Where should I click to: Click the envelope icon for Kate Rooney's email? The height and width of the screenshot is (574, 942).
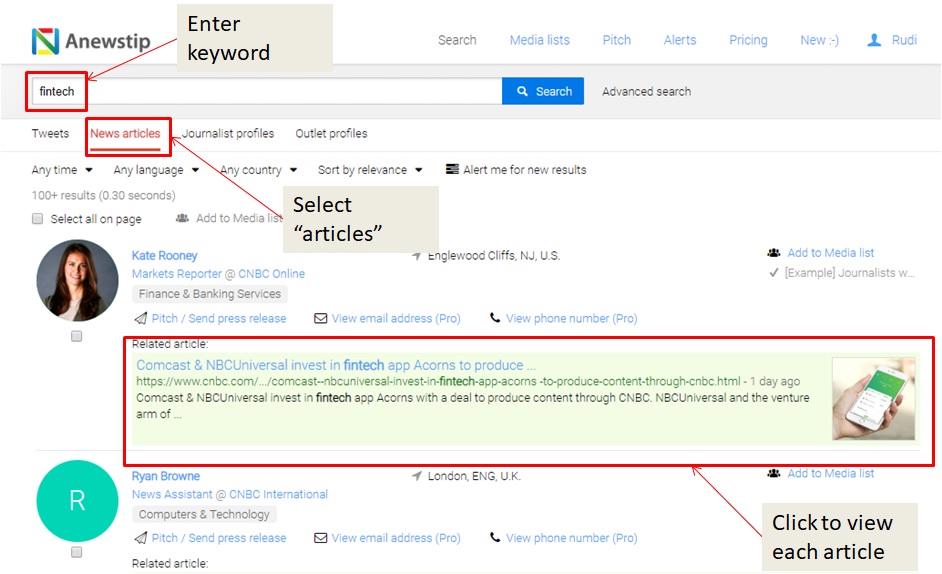[321, 318]
